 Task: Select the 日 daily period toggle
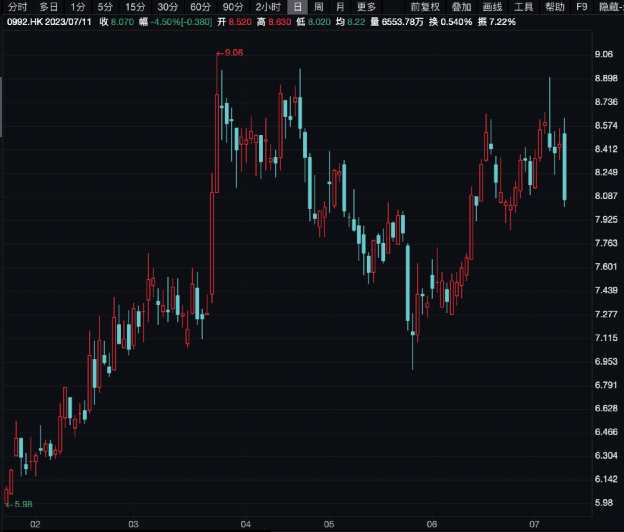pyautogui.click(x=296, y=7)
